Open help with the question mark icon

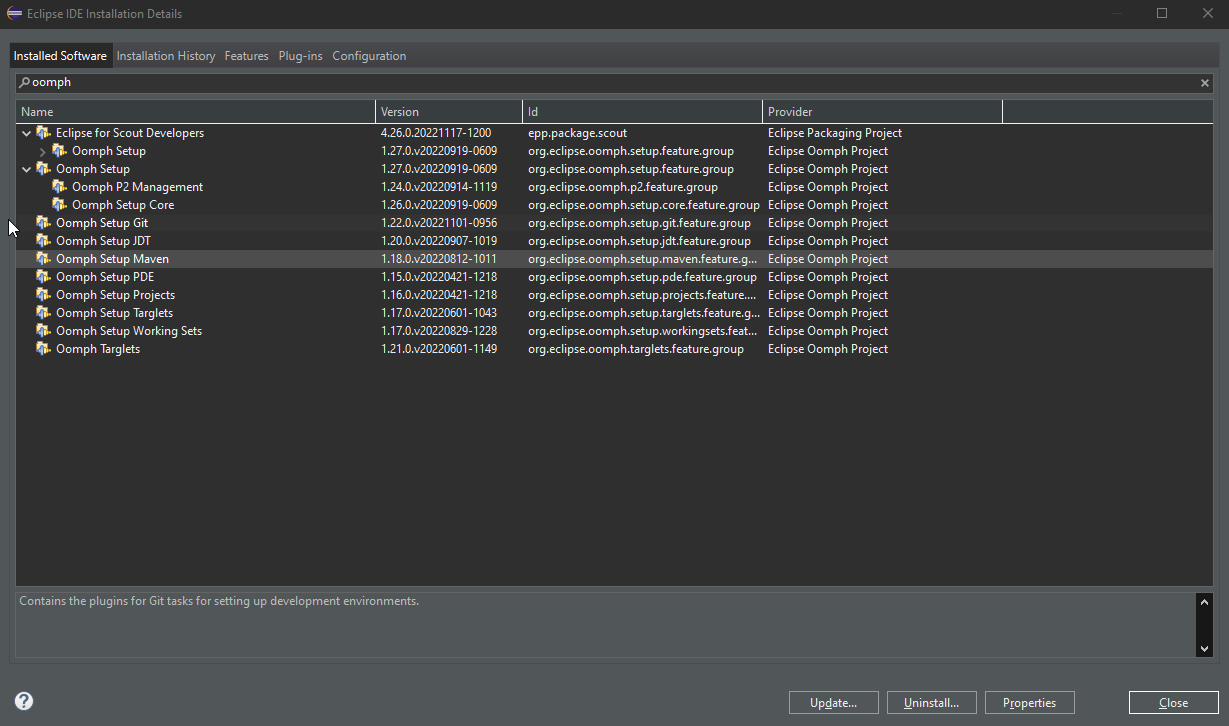click(24, 702)
